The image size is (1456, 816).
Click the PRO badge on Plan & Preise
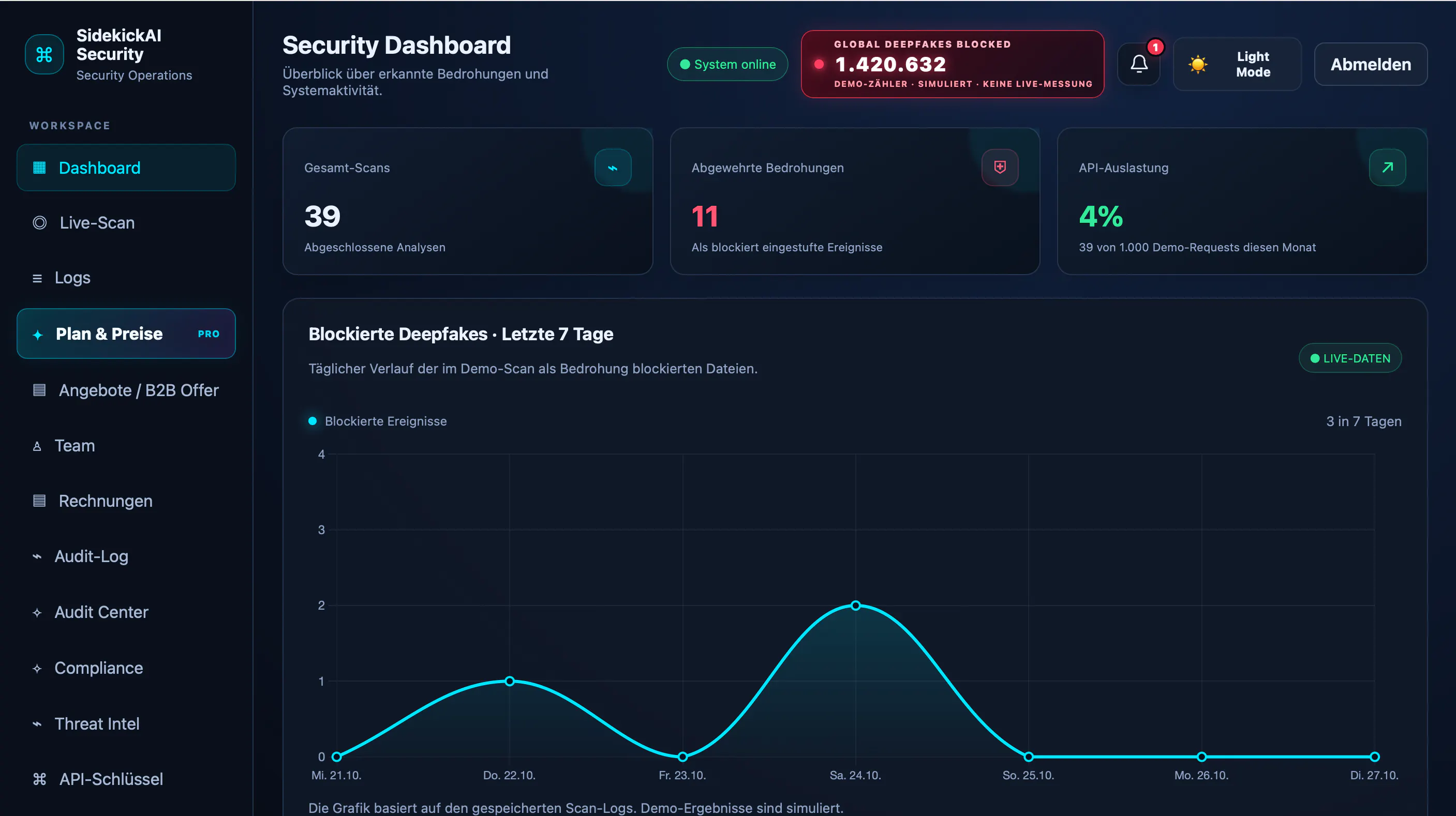pyautogui.click(x=209, y=334)
